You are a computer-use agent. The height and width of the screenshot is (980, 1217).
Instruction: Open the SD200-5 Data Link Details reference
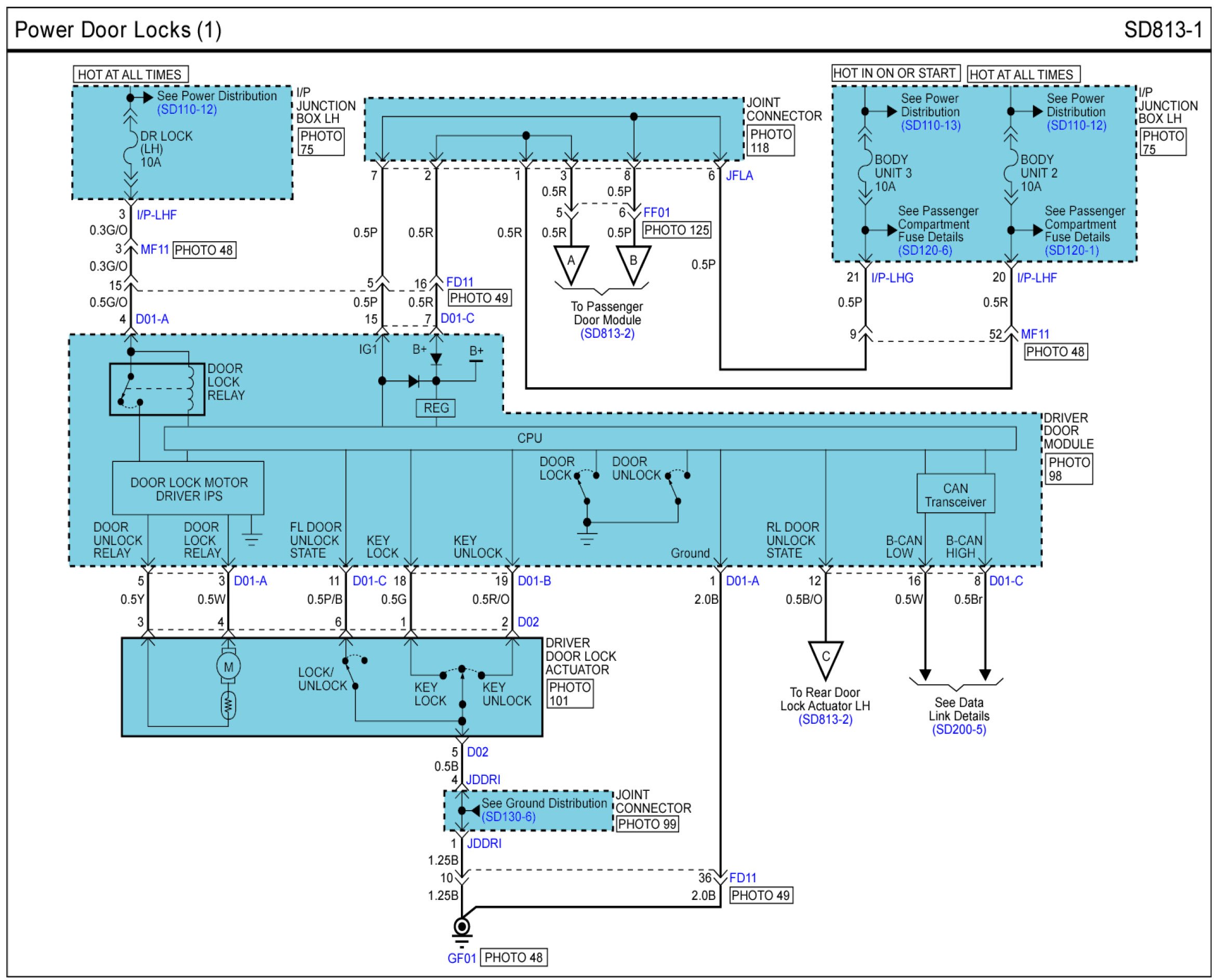click(959, 730)
